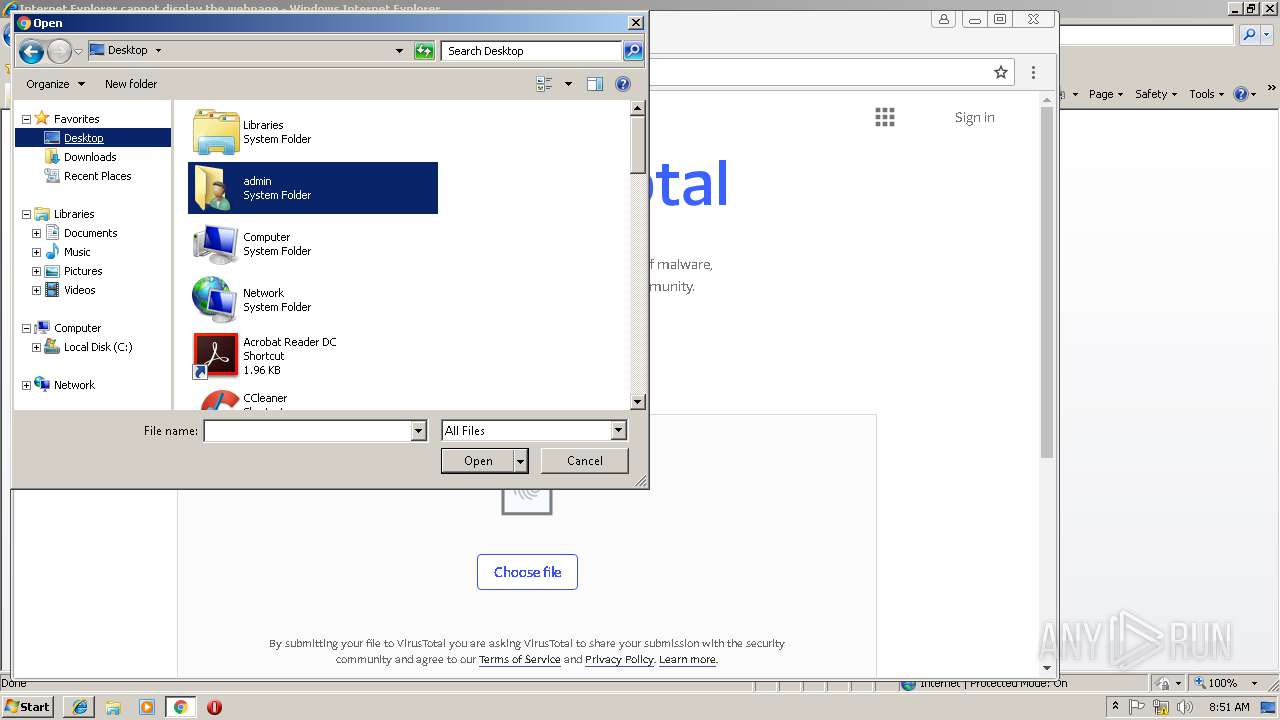
Task: Open the IE Page menu
Action: click(1105, 94)
